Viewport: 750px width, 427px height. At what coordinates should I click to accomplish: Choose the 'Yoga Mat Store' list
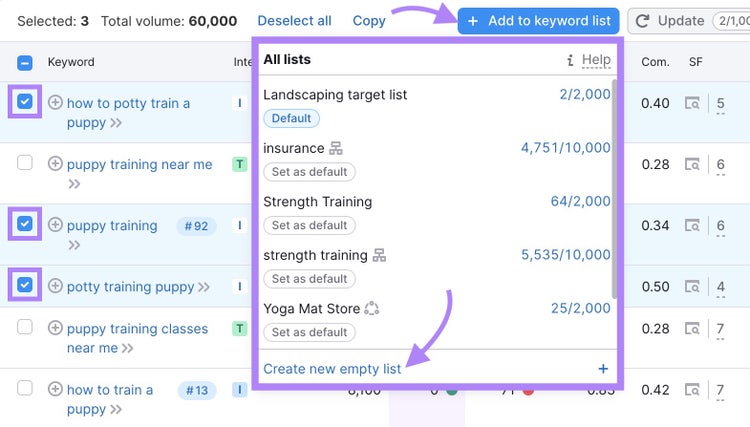pos(311,308)
